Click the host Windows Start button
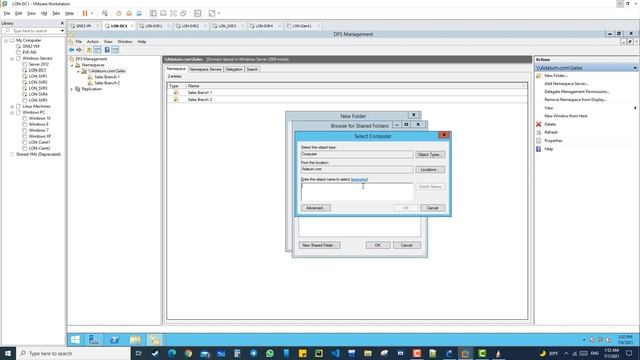This screenshot has width=640, height=360. click(8, 353)
